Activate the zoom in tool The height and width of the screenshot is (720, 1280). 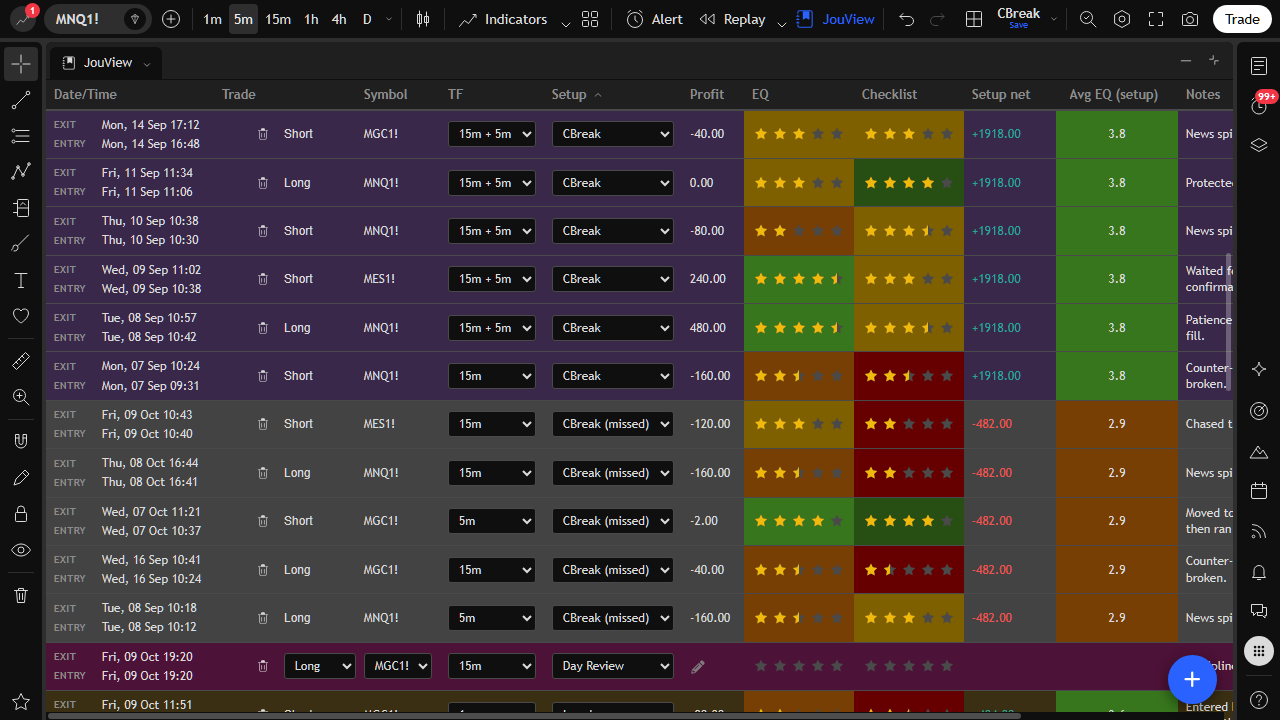pyautogui.click(x=21, y=397)
